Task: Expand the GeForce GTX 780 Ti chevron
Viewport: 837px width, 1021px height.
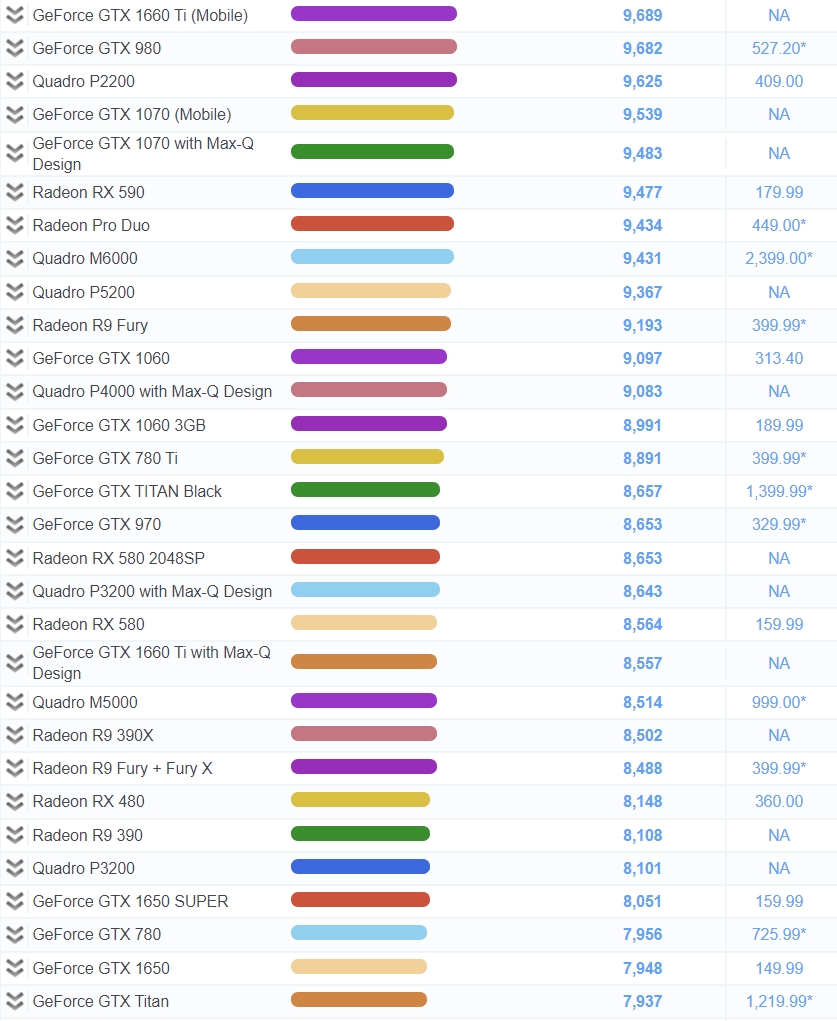Action: pos(14,458)
